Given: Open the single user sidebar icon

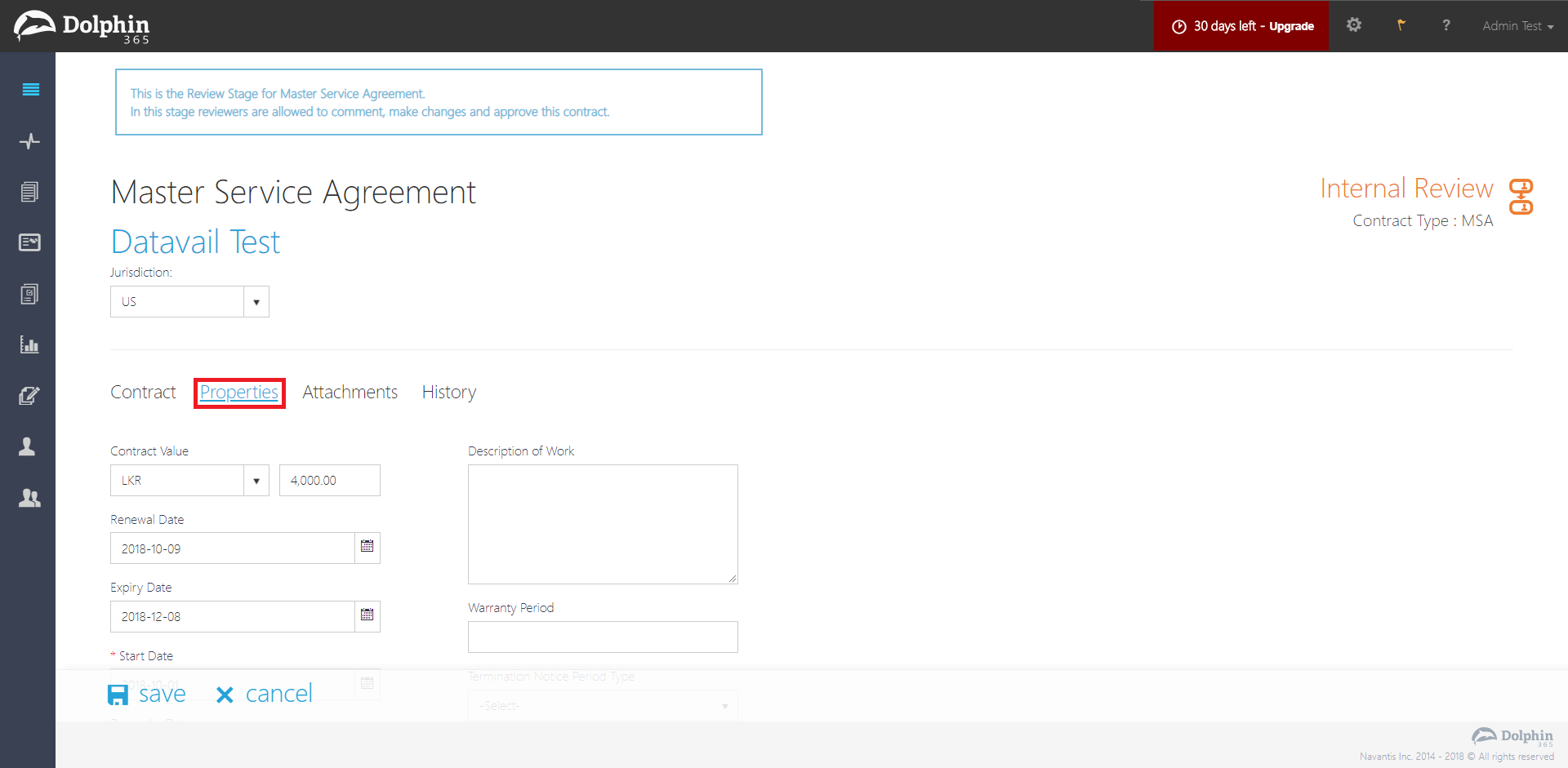Looking at the screenshot, I should click(27, 446).
